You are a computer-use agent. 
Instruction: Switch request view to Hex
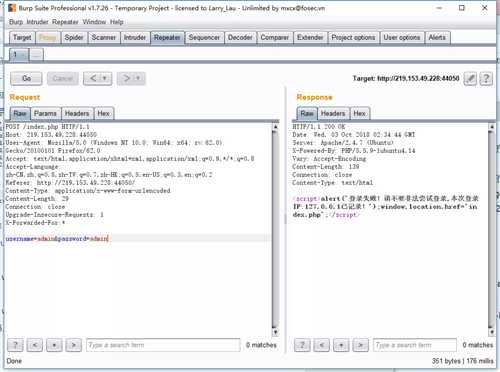click(104, 114)
